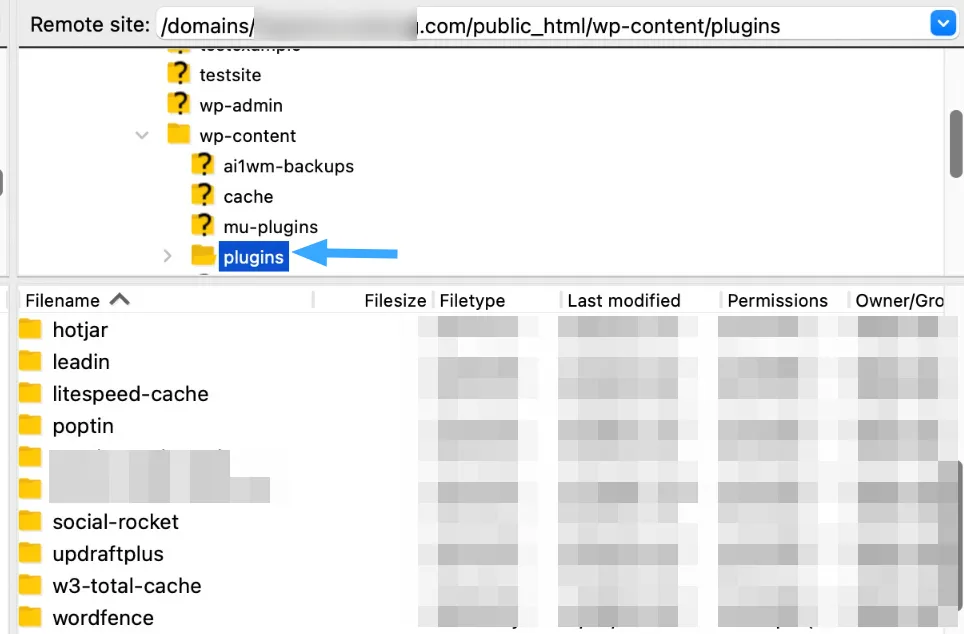Select the mu-plugins folder in tree
Image resolution: width=964 pixels, height=634 pixels.
271,227
